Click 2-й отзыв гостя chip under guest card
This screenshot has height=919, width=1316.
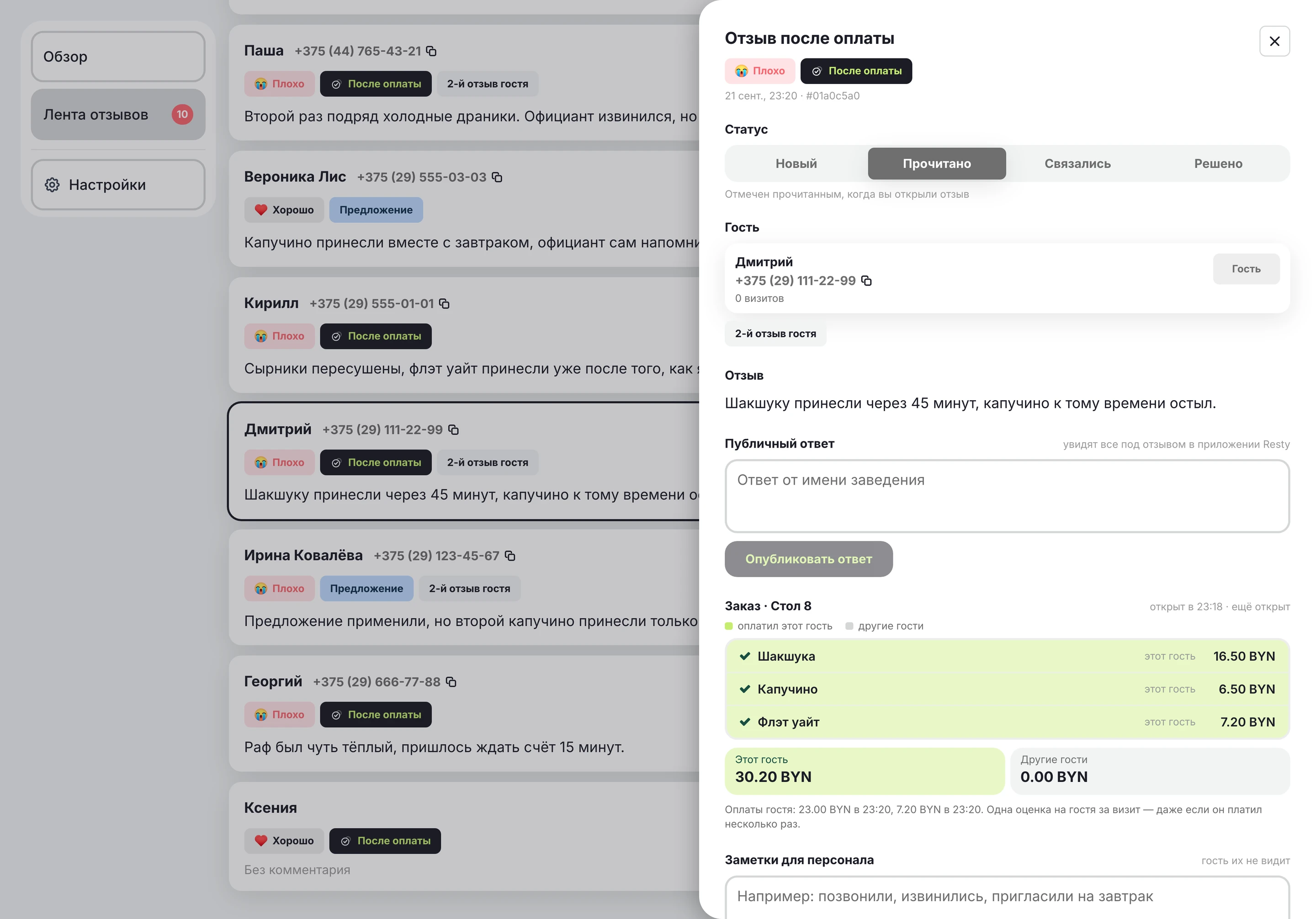click(x=775, y=333)
